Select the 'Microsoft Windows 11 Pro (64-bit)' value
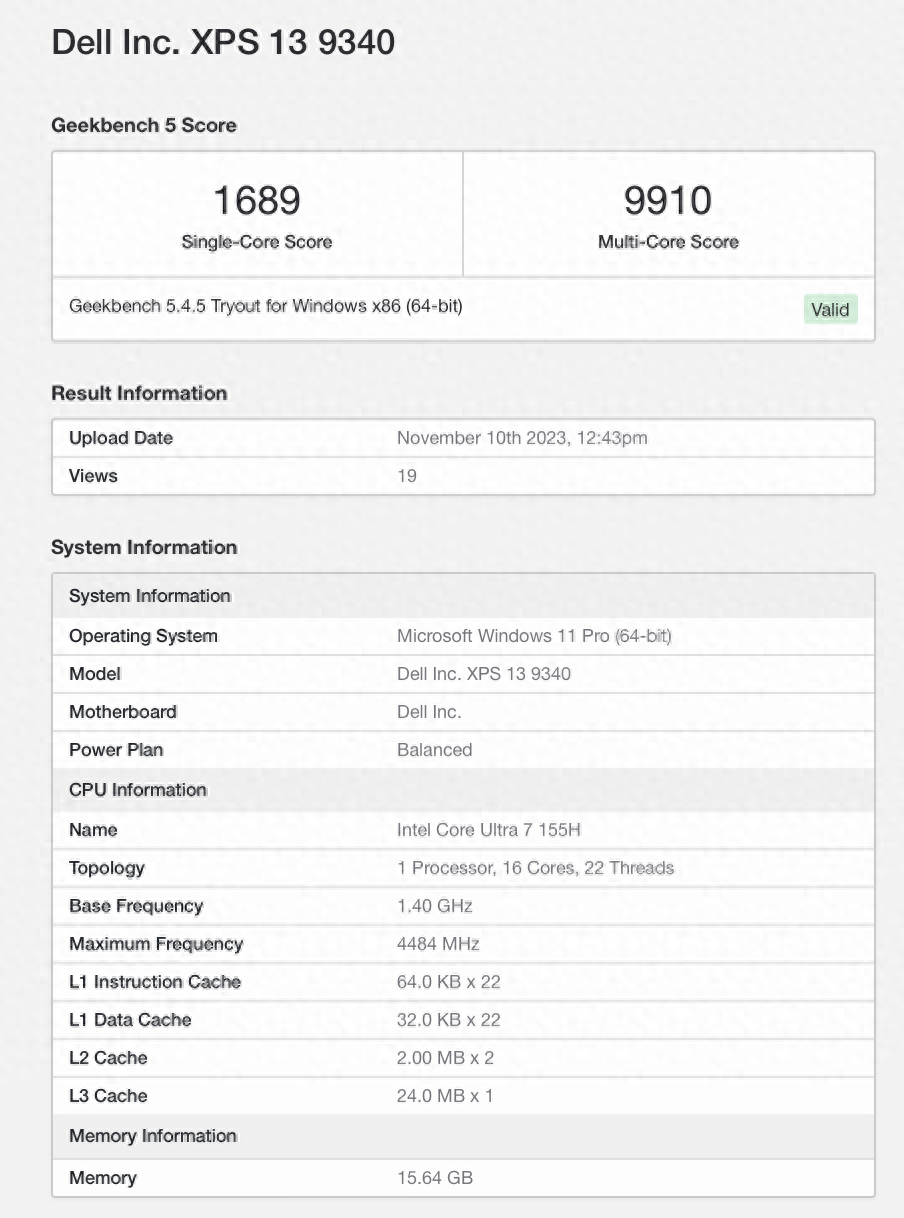This screenshot has width=904, height=1218. [x=534, y=636]
